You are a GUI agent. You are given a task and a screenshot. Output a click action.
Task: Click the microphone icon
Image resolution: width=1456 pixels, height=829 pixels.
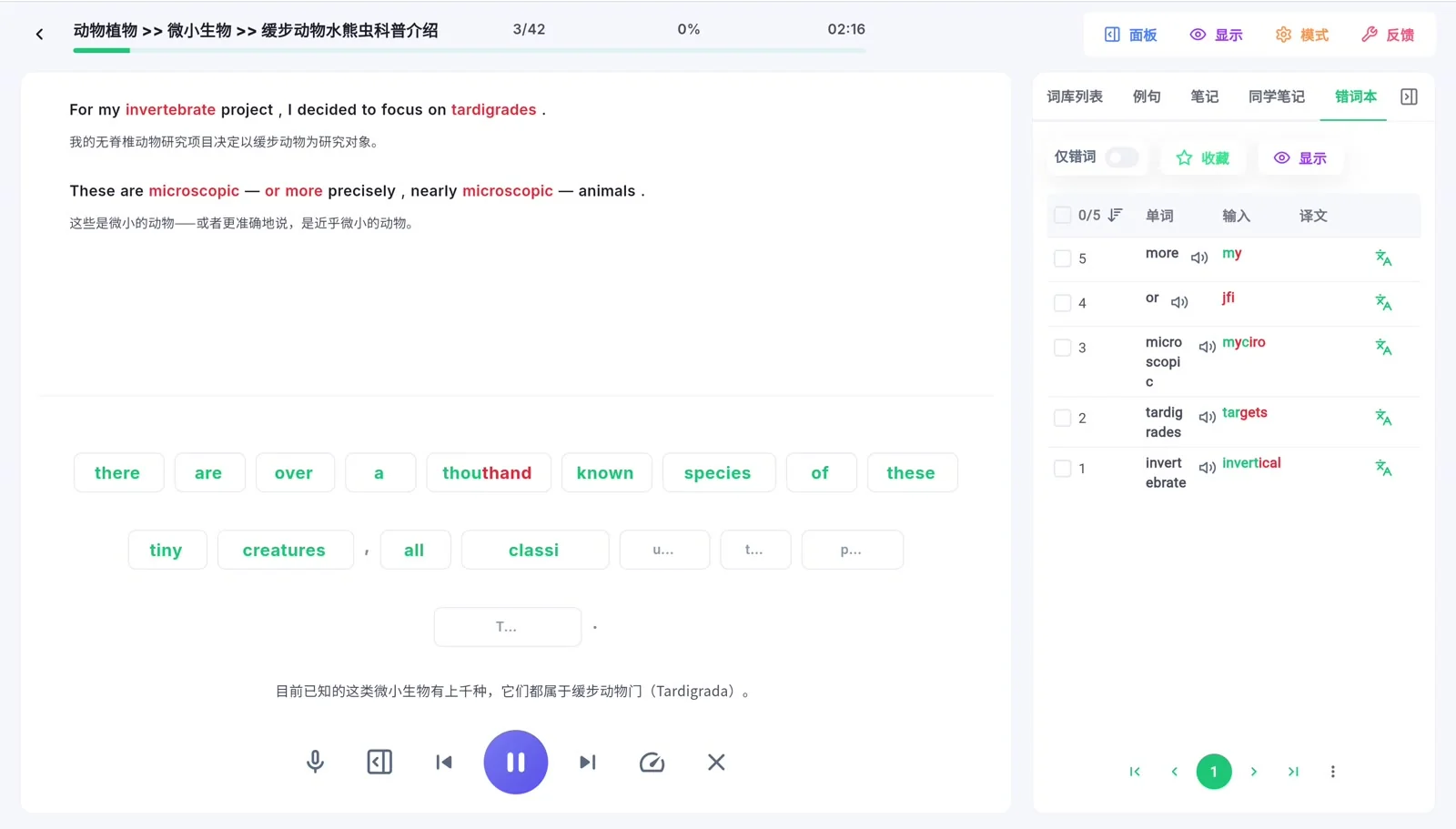coord(315,762)
